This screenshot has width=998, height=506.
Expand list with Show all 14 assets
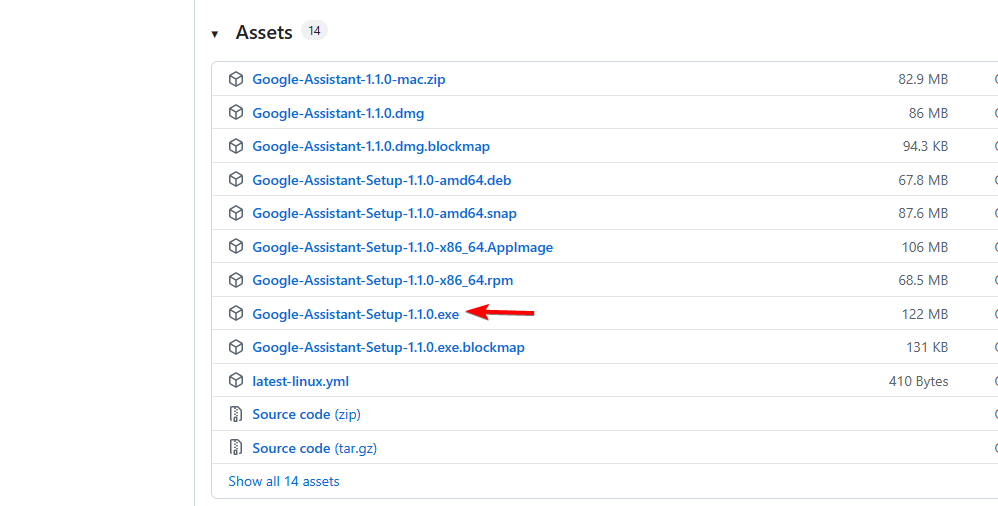(284, 481)
